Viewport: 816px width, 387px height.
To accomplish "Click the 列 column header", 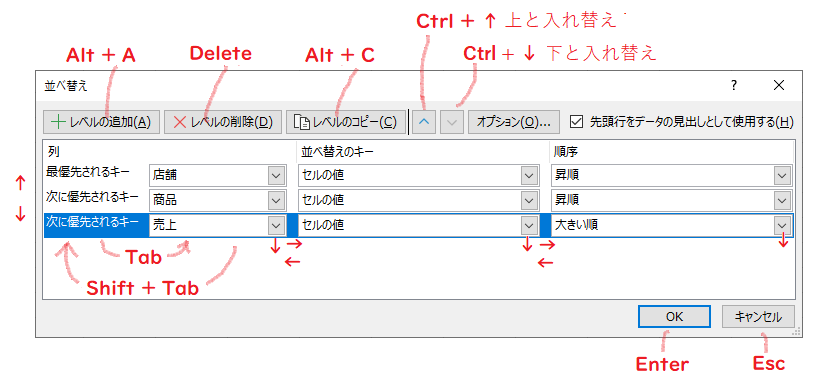I will click(x=54, y=151).
